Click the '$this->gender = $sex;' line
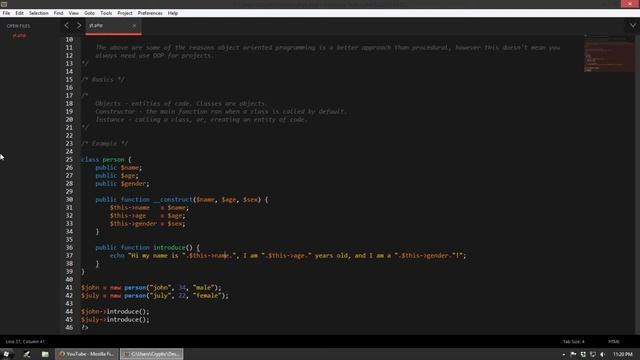The width and height of the screenshot is (640, 360). pyautogui.click(x=147, y=224)
